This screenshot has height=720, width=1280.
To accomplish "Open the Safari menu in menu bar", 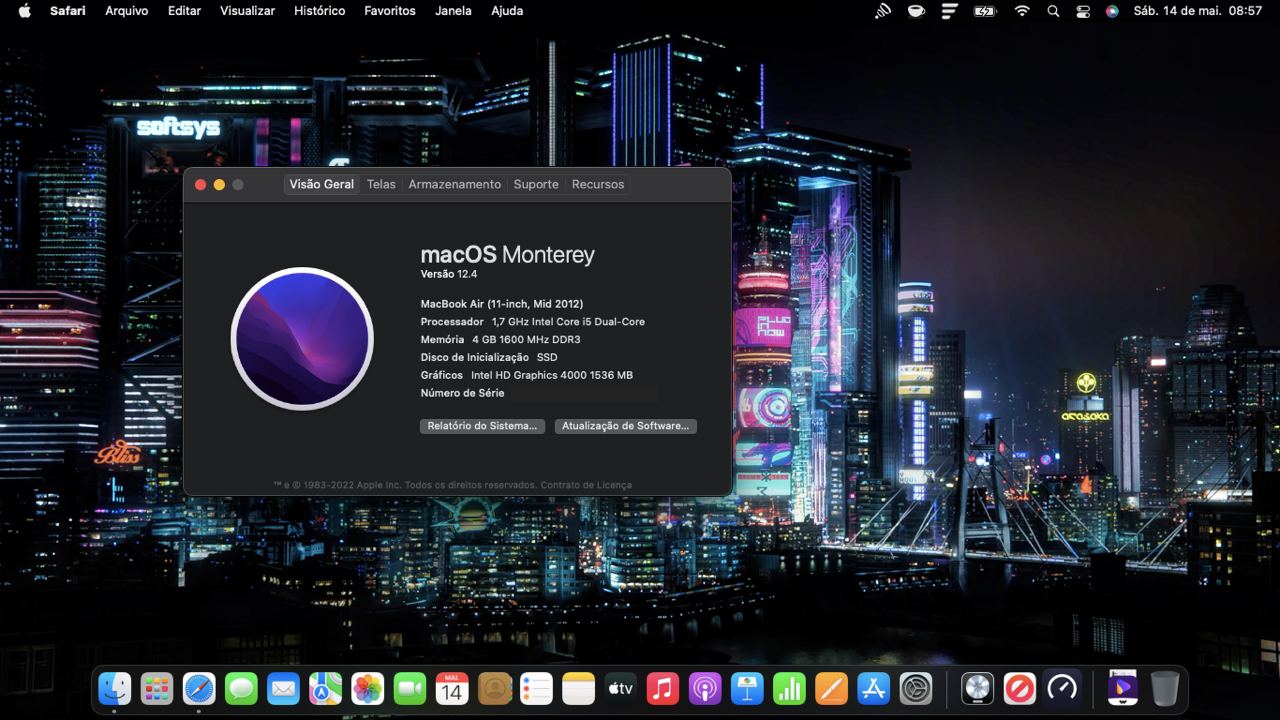I will [x=68, y=11].
